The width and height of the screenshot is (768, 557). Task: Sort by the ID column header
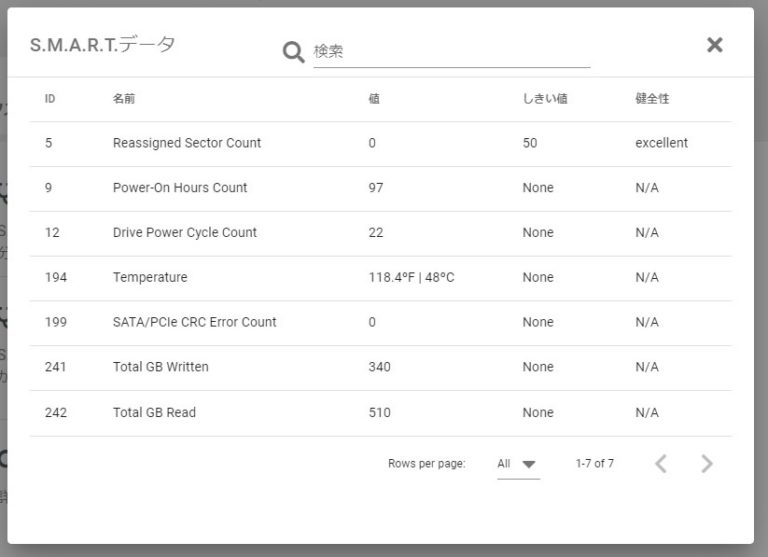coord(50,99)
